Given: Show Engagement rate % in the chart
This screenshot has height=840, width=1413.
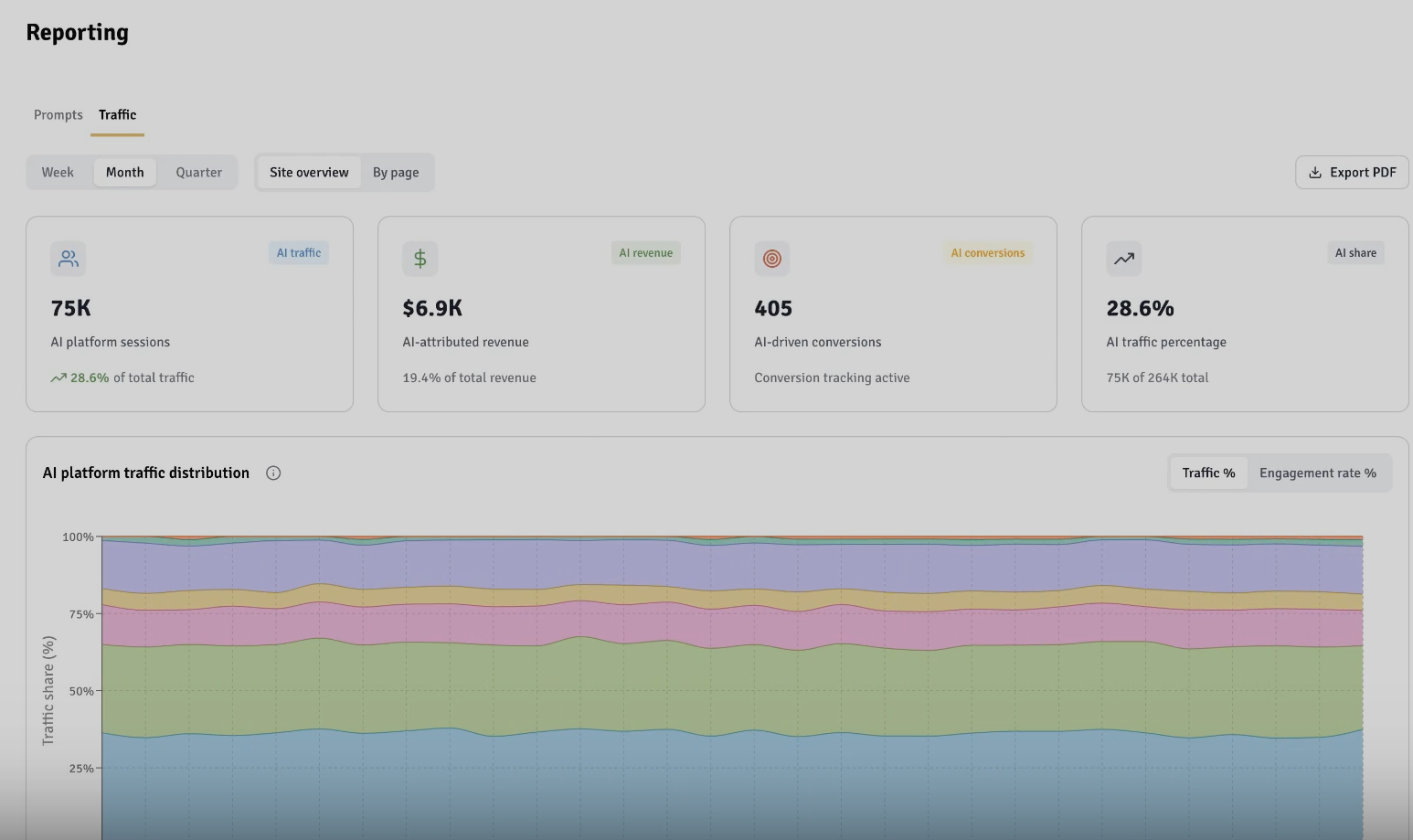Looking at the screenshot, I should (x=1317, y=473).
